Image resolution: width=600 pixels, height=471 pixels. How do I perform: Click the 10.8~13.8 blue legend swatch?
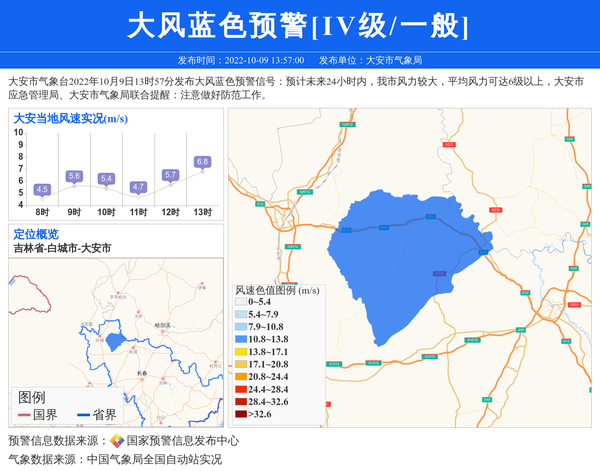(x=241, y=339)
